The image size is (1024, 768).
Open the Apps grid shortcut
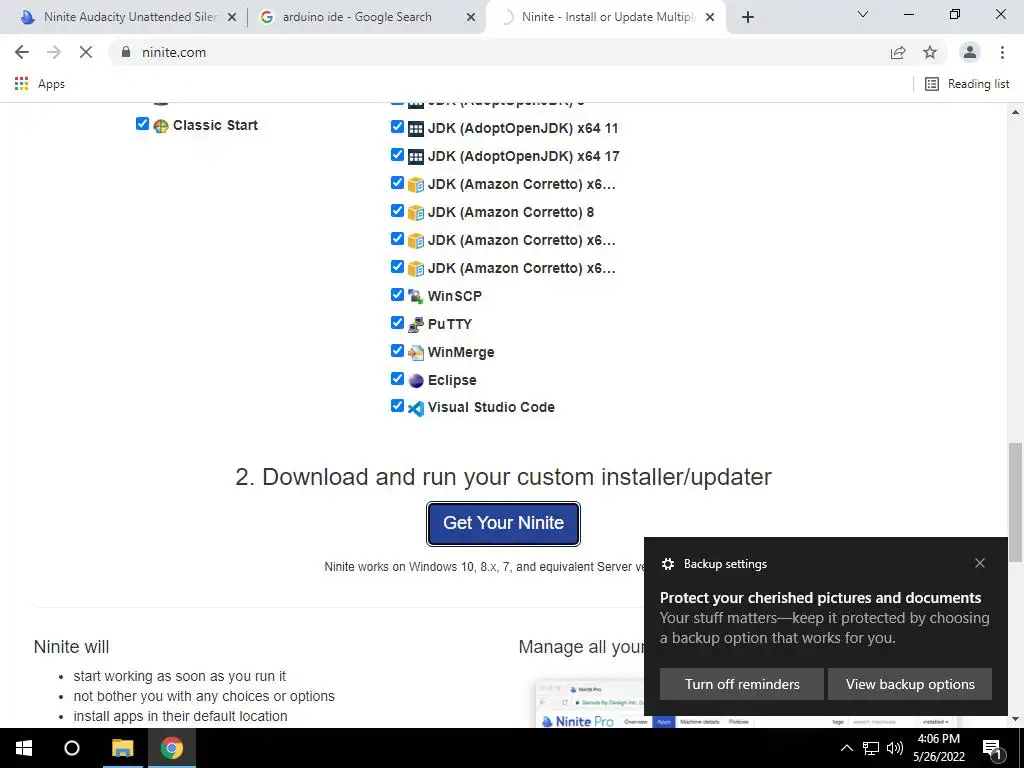pos(22,84)
